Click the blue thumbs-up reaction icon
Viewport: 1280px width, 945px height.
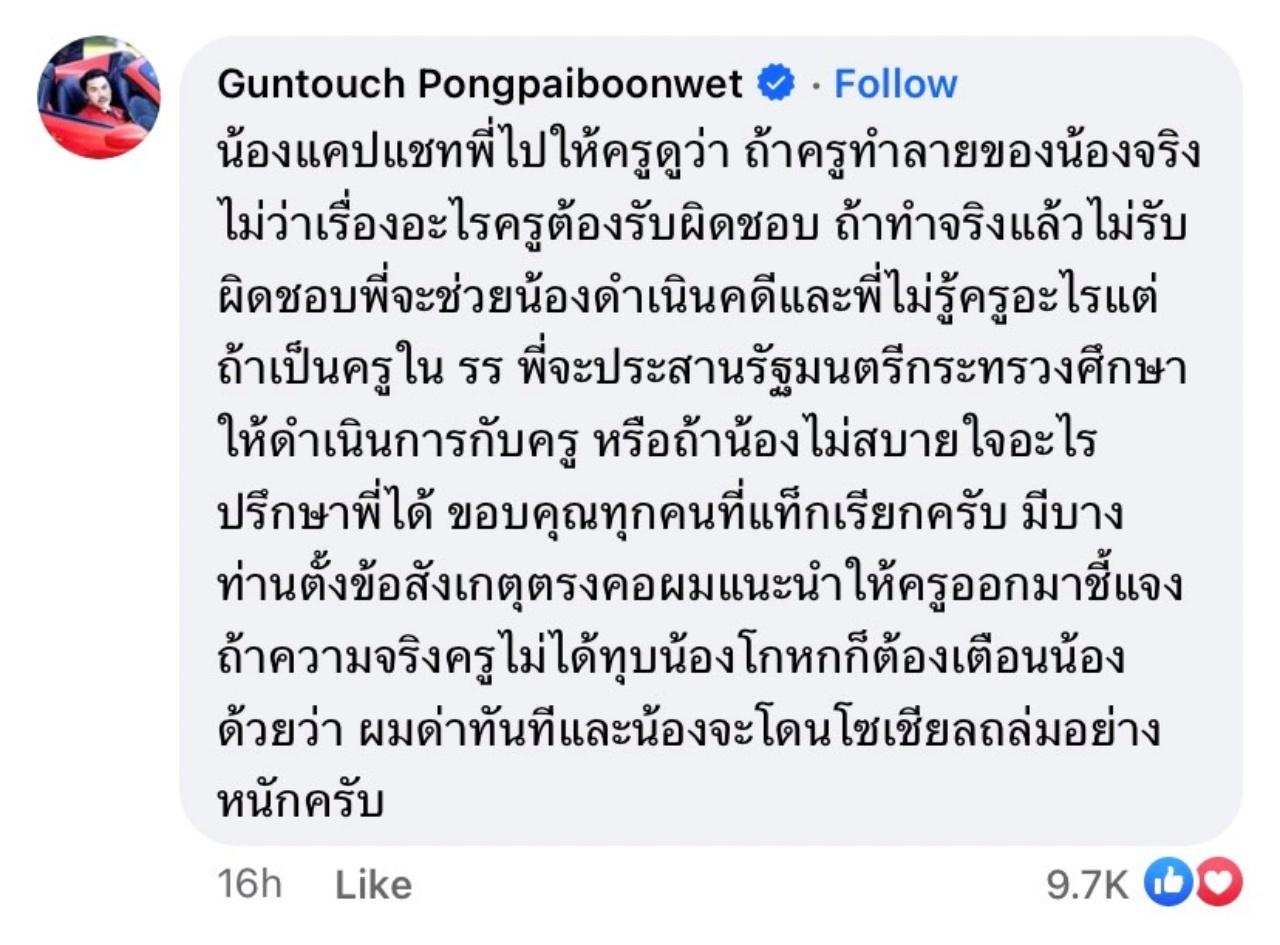pyautogui.click(x=1164, y=882)
